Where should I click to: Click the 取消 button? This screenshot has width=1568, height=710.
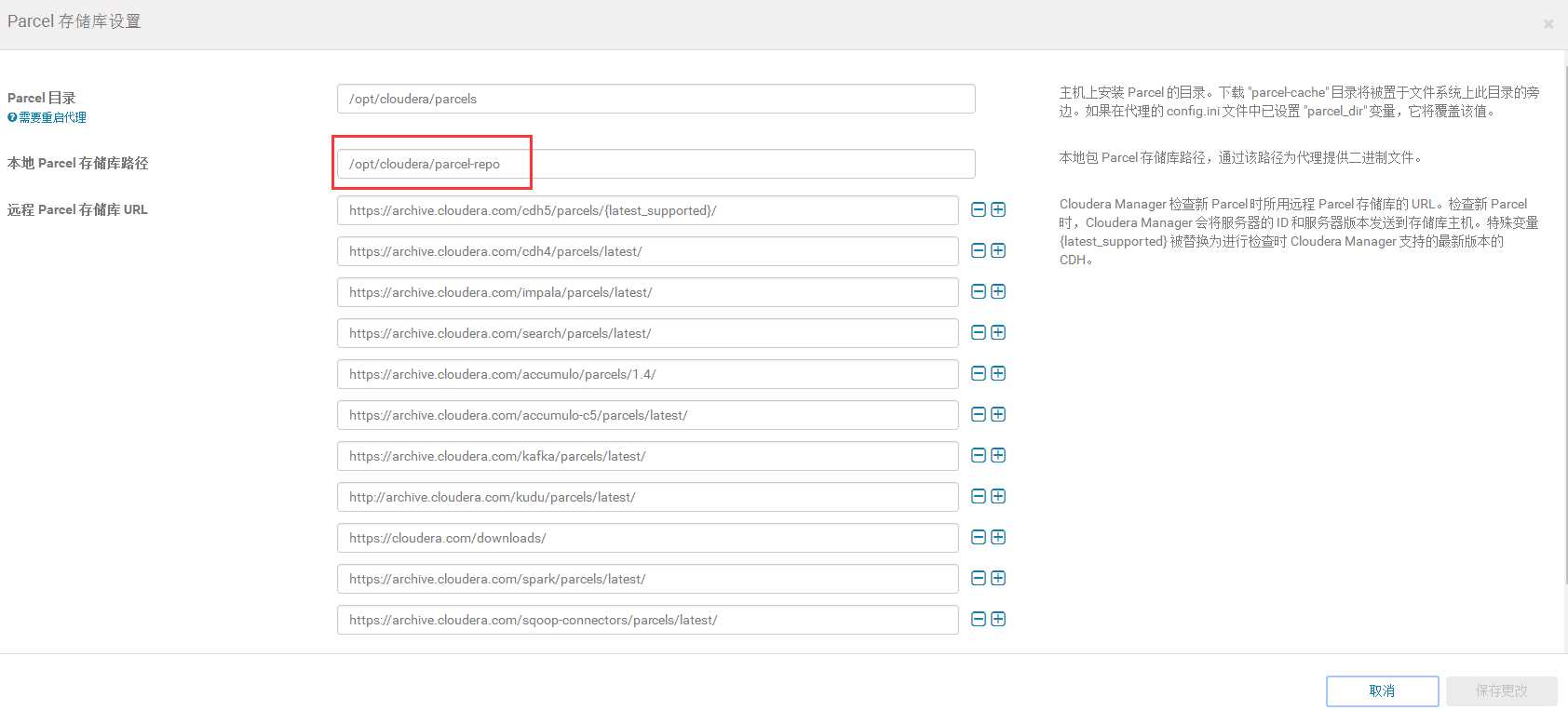1383,691
